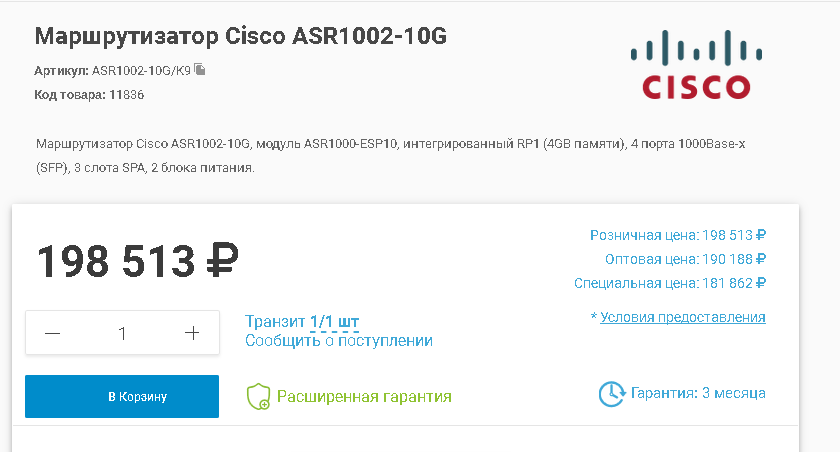Click the Оптовая цена 190 188 line

[685, 259]
